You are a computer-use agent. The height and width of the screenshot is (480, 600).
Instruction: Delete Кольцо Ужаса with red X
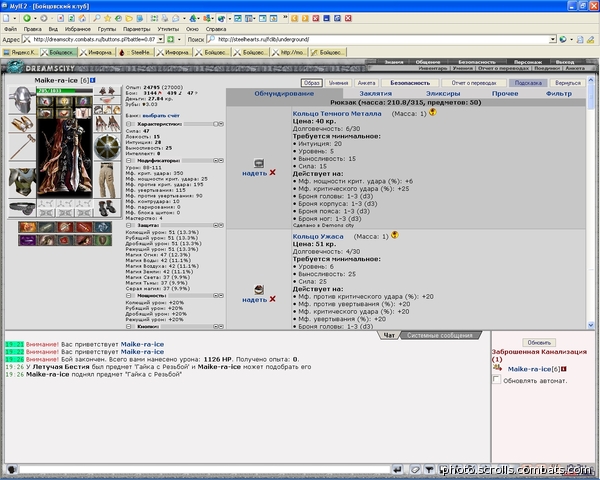pyautogui.click(x=272, y=299)
